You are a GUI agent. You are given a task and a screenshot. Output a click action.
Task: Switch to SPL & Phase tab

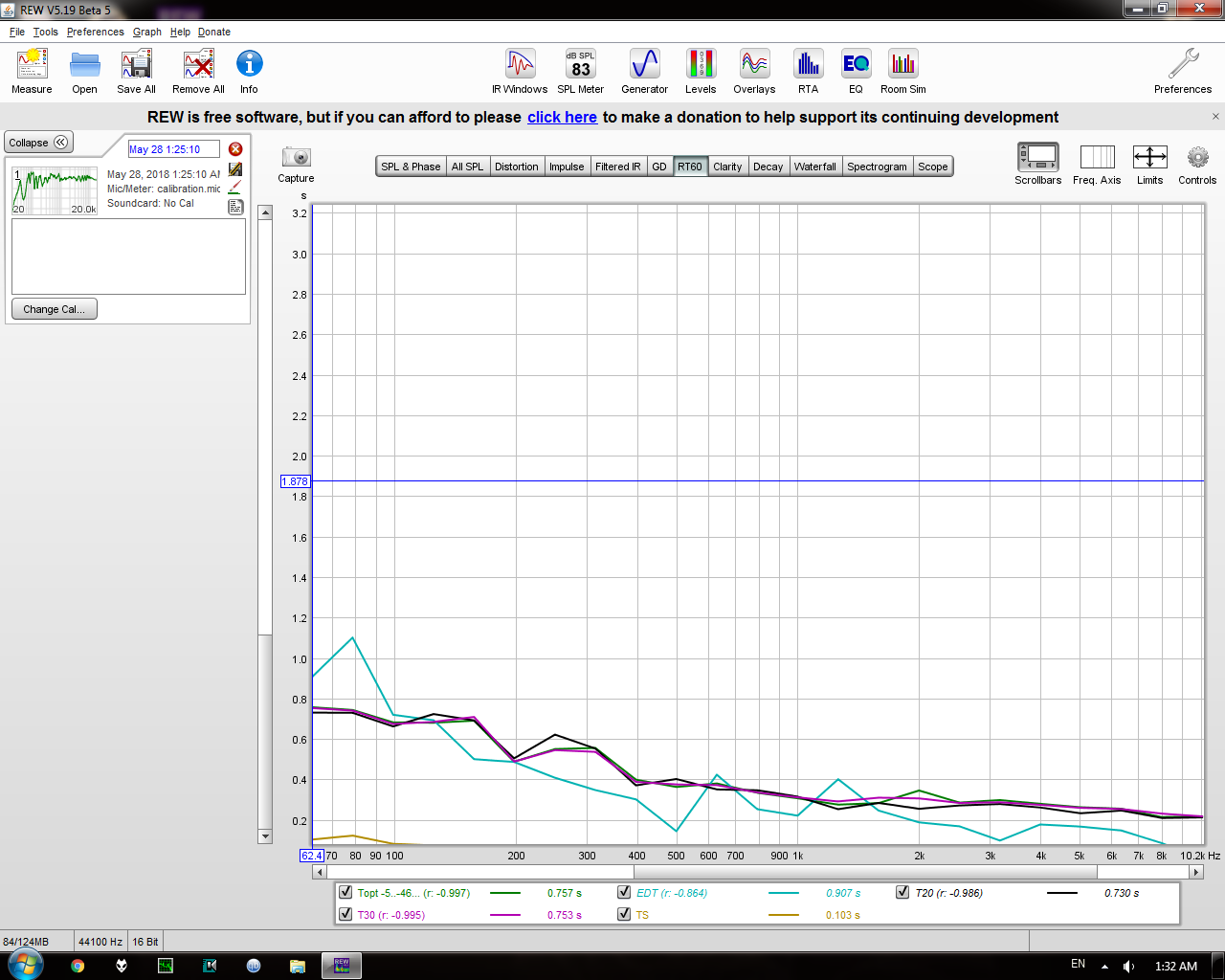click(x=411, y=167)
